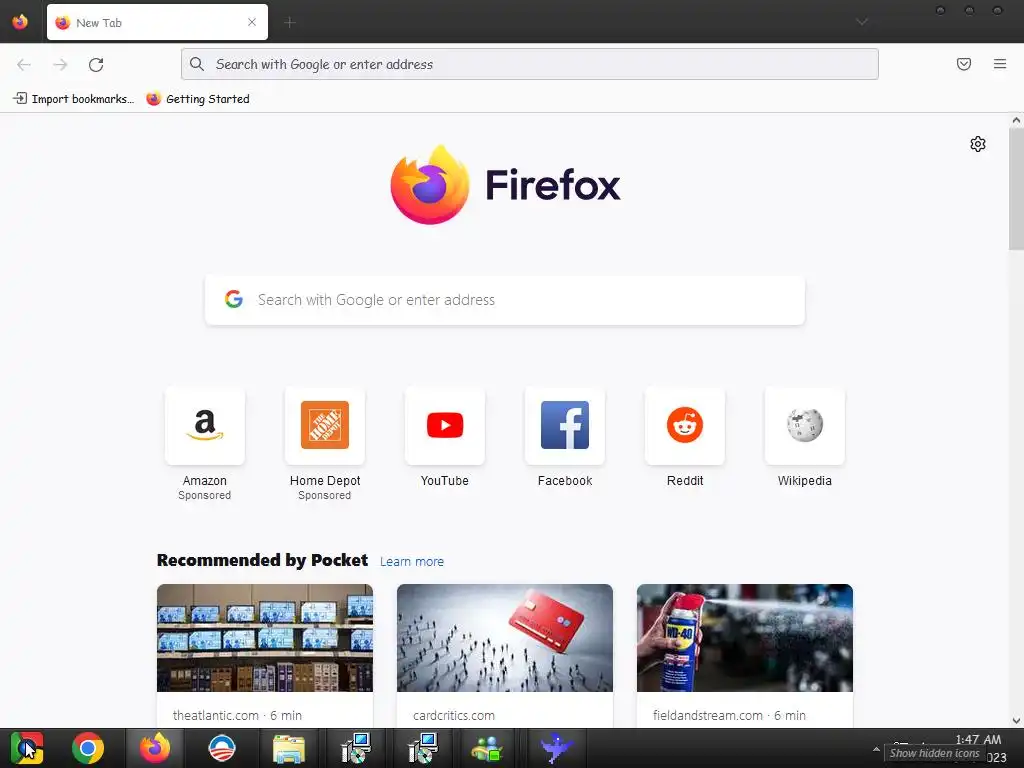
Task: Click the Recommended by Pocket heading
Action: [262, 560]
